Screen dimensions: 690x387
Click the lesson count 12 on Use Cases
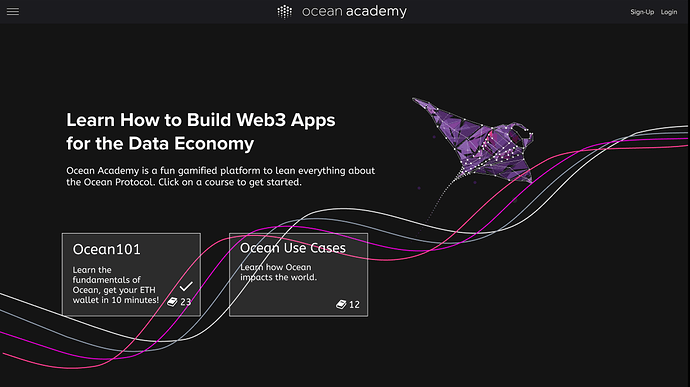point(354,305)
